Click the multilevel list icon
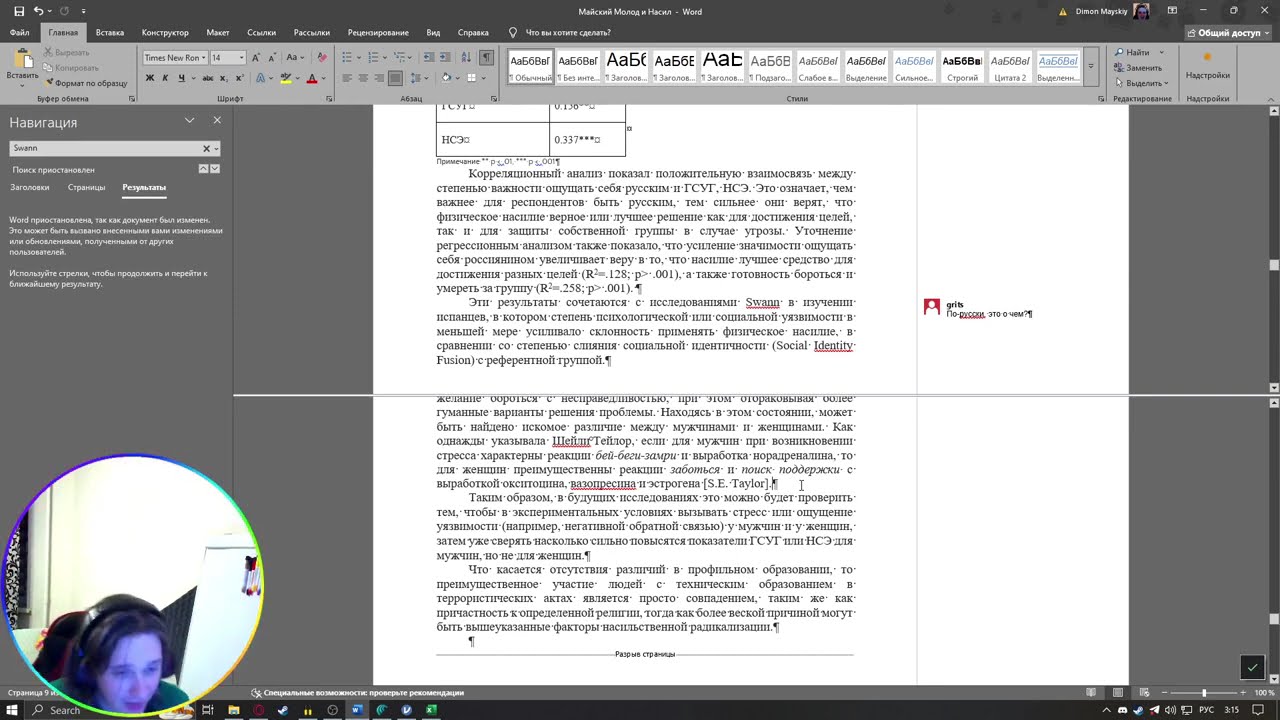Viewport: 1280px width, 720px height. 398,58
